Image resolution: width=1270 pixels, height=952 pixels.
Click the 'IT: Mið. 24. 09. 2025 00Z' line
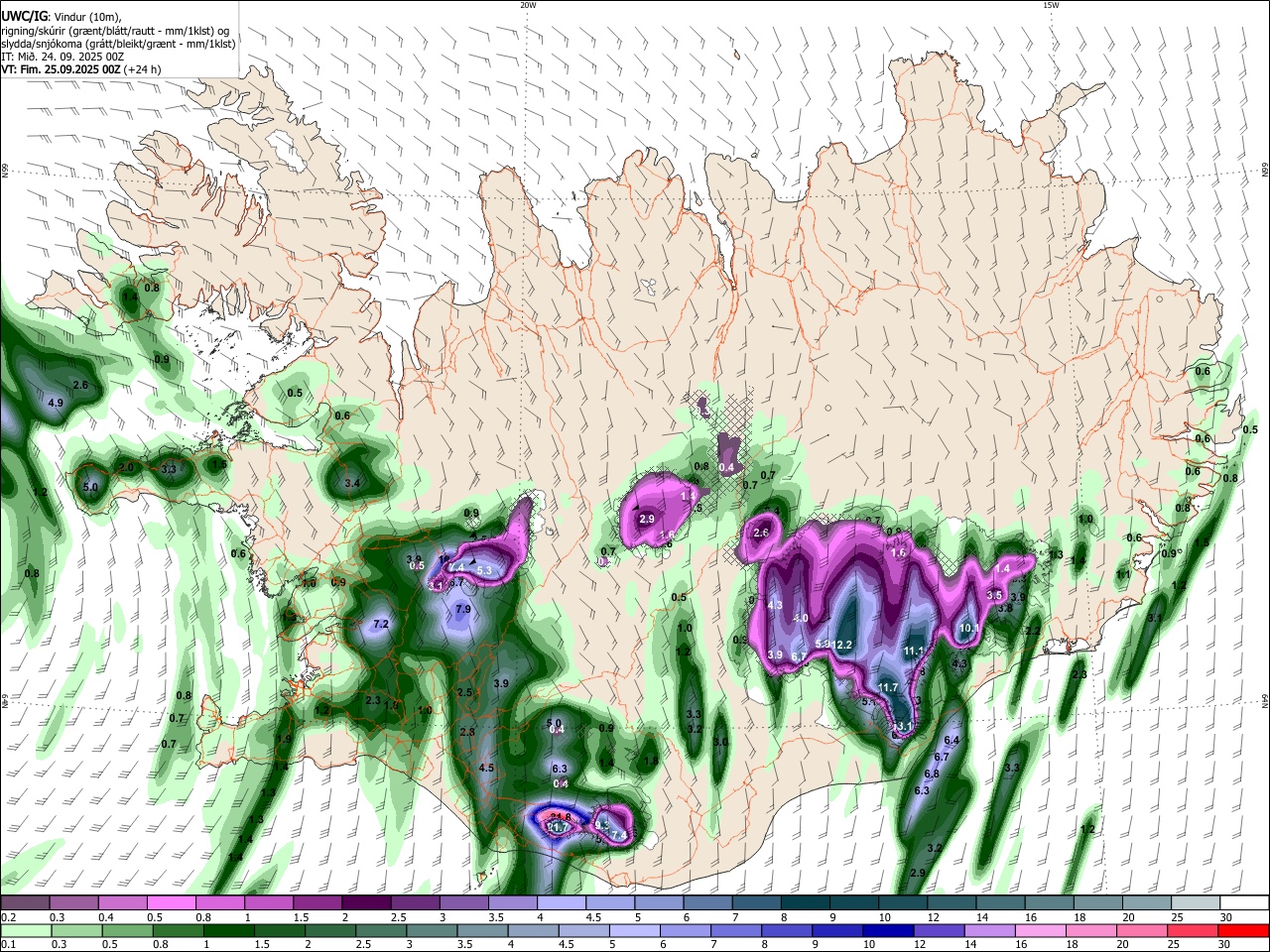pos(62,57)
